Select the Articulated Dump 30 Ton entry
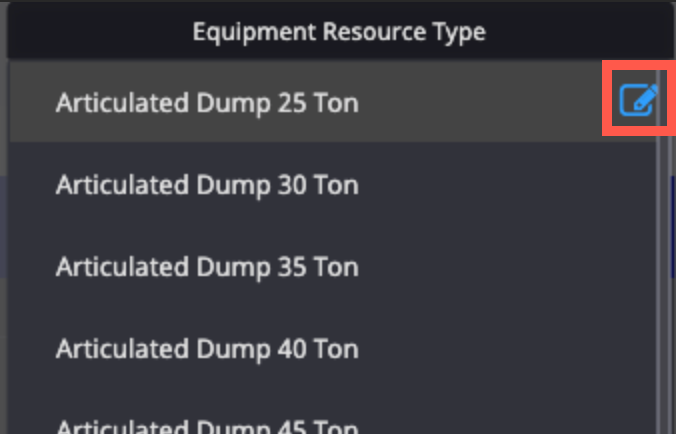 pyautogui.click(x=332, y=184)
